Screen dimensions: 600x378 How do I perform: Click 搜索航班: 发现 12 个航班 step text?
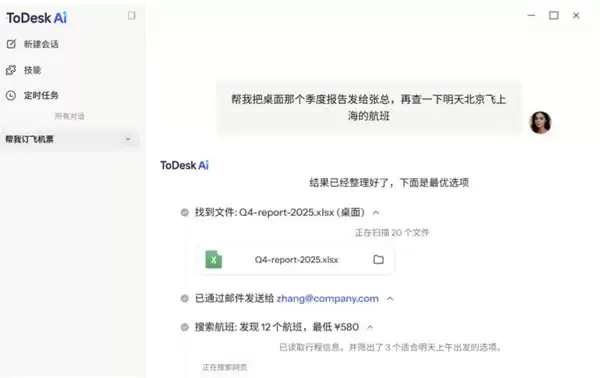(277, 327)
